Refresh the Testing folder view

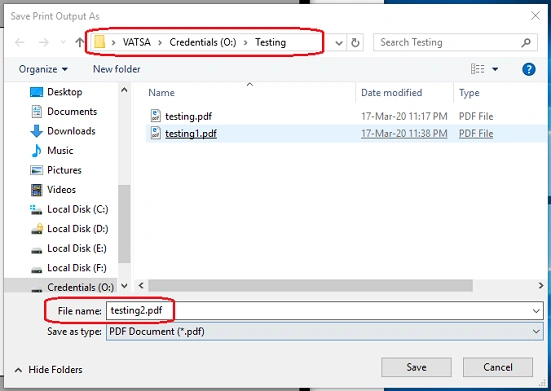tap(355, 43)
